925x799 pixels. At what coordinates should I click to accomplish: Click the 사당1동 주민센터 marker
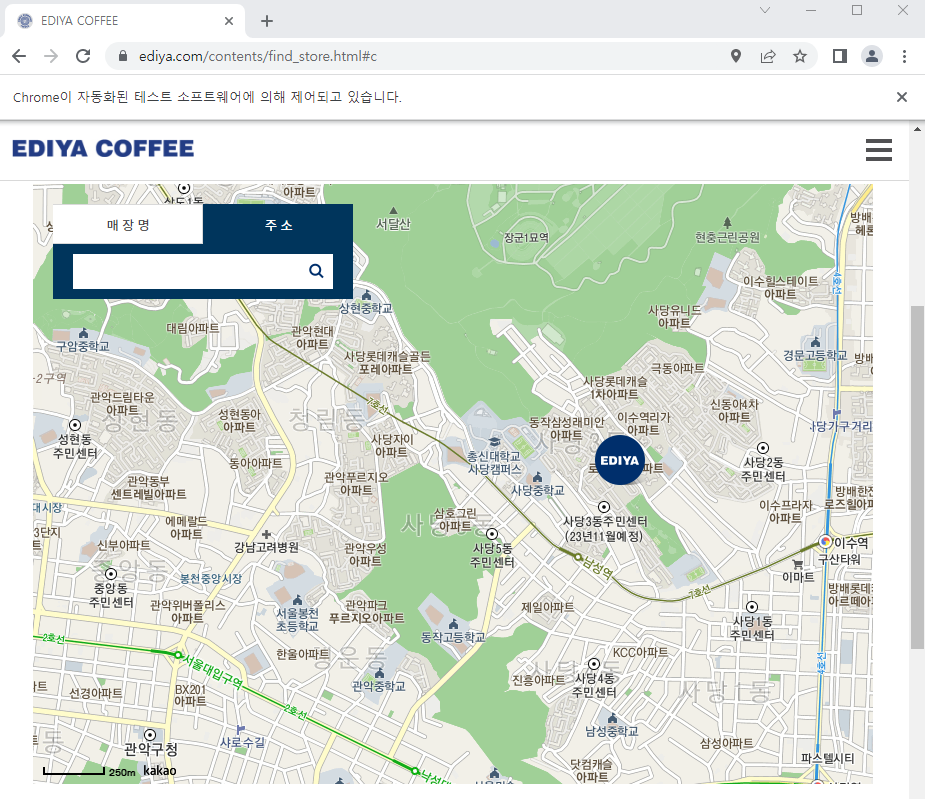click(752, 607)
